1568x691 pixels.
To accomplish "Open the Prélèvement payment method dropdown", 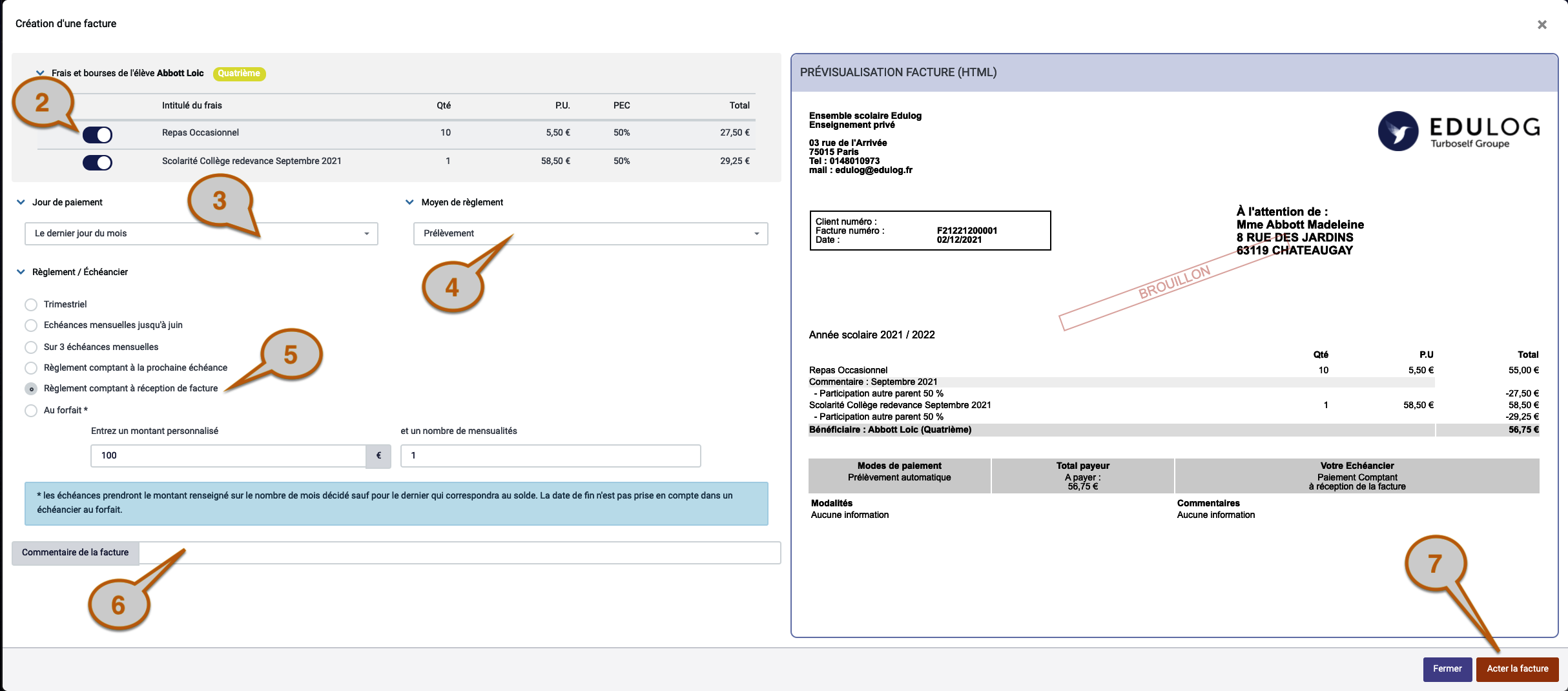I will 590,233.
